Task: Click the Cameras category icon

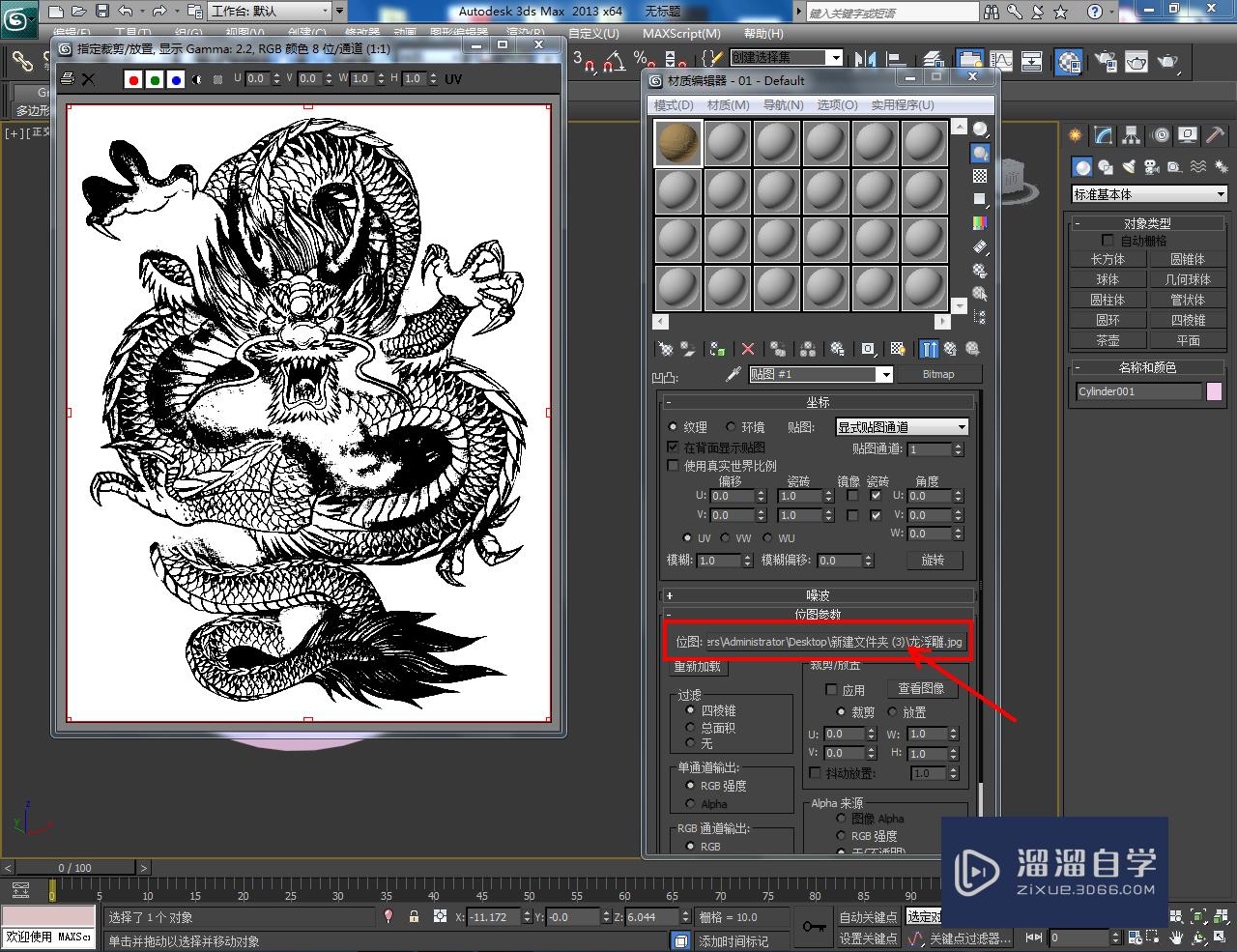Action: 1150,167
